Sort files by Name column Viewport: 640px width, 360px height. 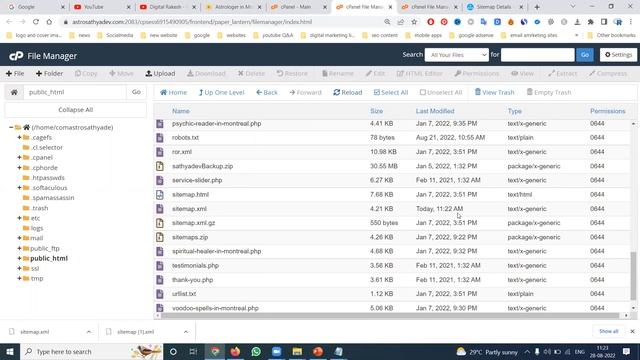click(181, 111)
